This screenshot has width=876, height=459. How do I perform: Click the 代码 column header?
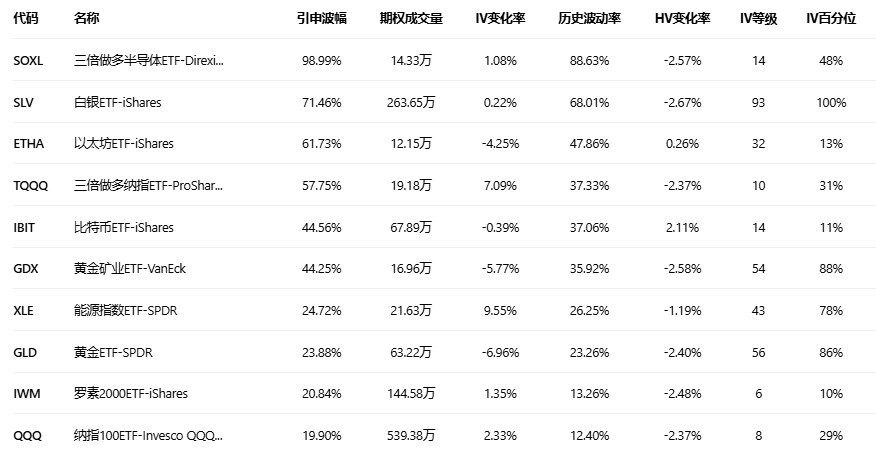[x=26, y=19]
